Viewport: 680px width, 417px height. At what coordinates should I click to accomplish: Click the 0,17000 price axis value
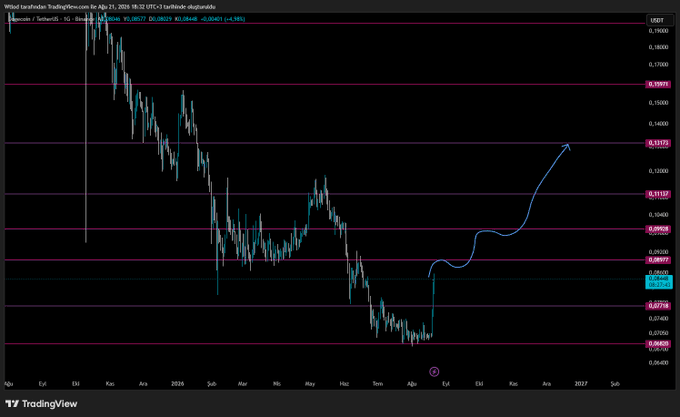pyautogui.click(x=658, y=65)
